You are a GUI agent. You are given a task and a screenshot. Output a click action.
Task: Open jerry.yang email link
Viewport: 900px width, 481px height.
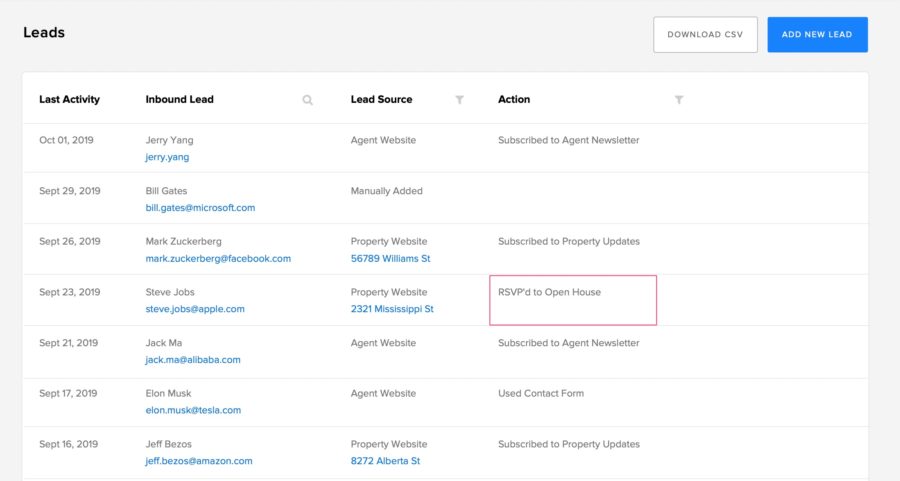[167, 157]
